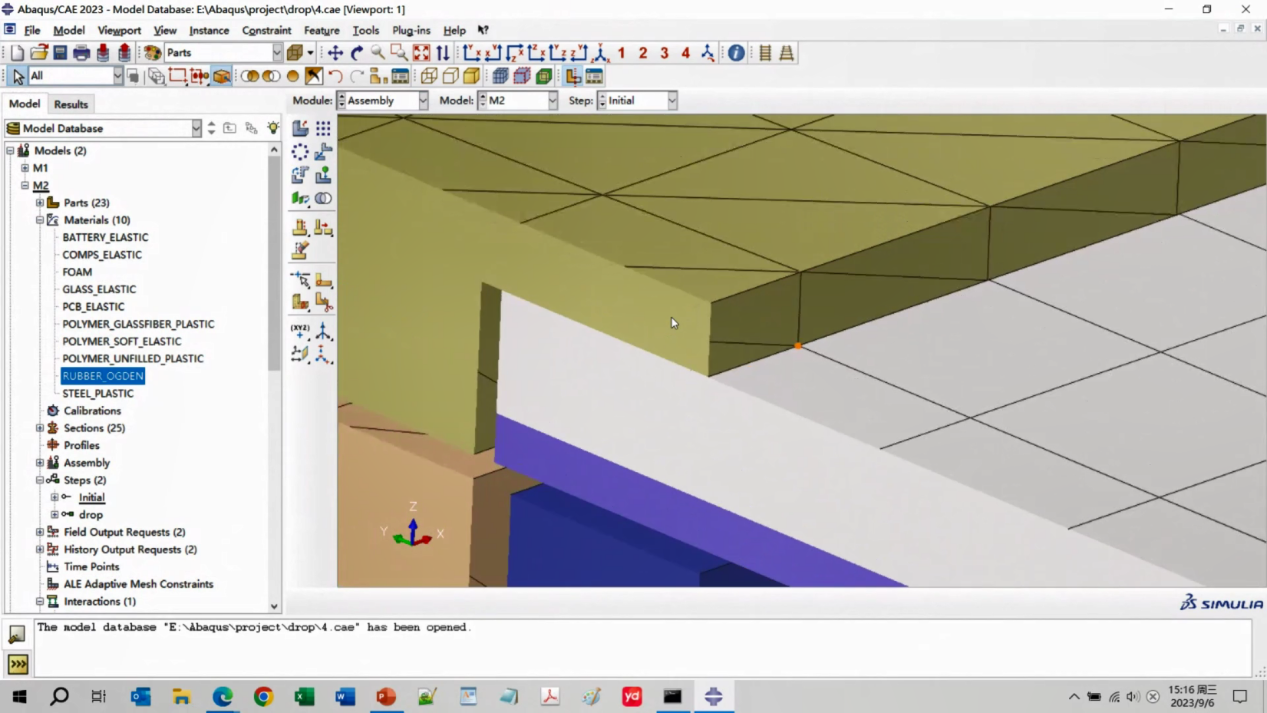Select ALE Adaptive Mesh Constraints item
Image resolution: width=1267 pixels, height=713 pixels.
pos(138,584)
